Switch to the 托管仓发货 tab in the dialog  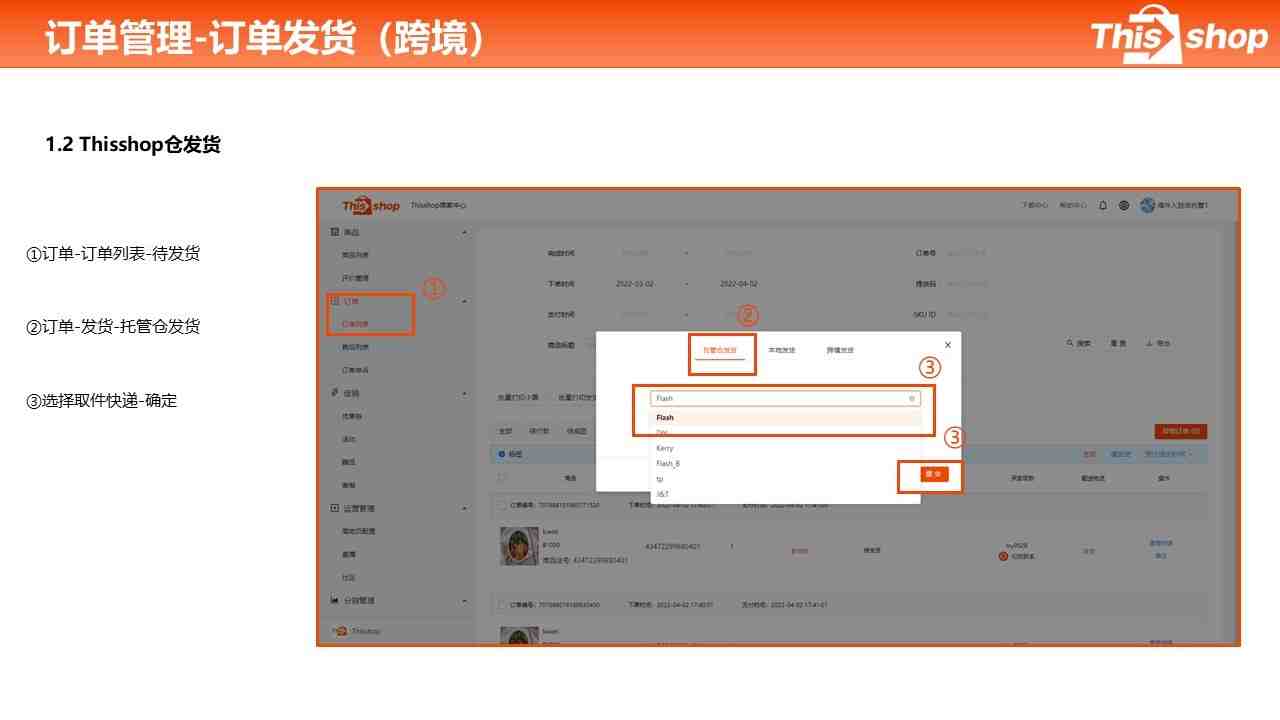[720, 351]
